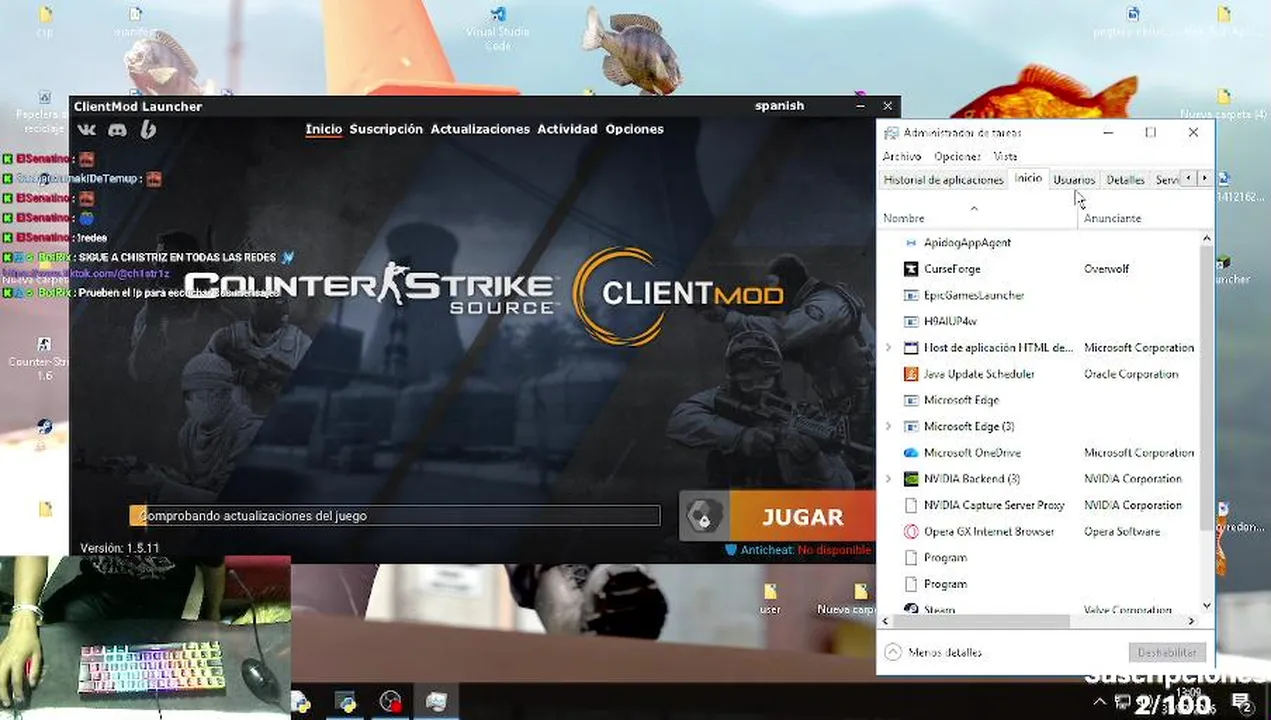Click the hexagon icon left of JUGAR
Image resolution: width=1271 pixels, height=720 pixels.
pyautogui.click(x=704, y=517)
